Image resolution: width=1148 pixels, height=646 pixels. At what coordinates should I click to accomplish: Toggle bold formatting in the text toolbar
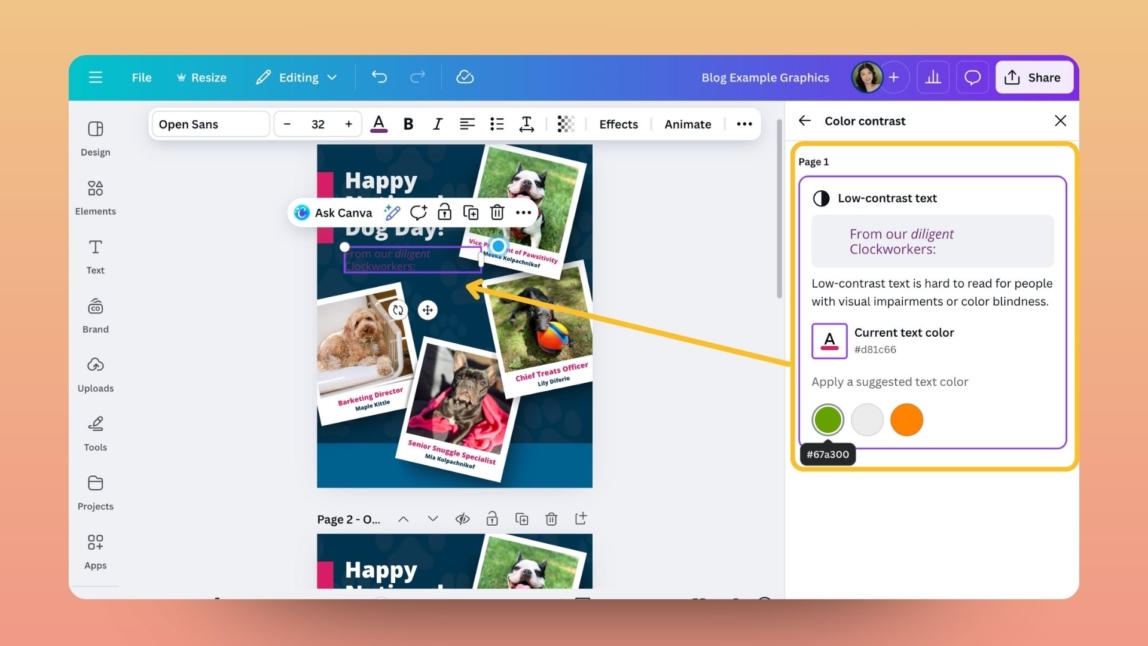coord(408,123)
